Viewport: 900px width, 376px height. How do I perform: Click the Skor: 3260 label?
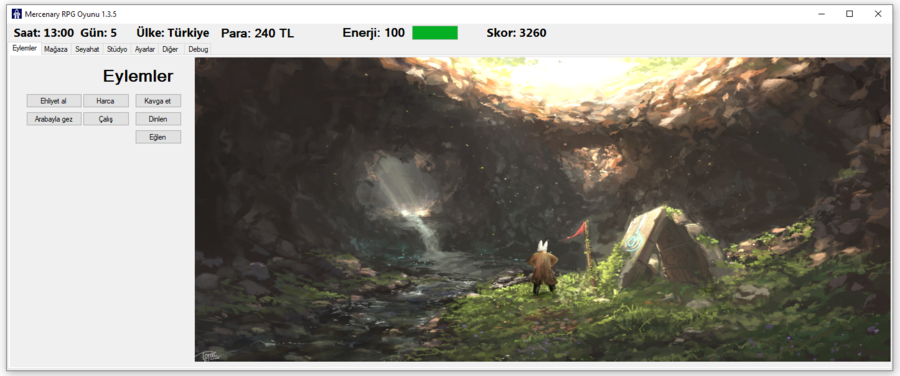click(517, 33)
